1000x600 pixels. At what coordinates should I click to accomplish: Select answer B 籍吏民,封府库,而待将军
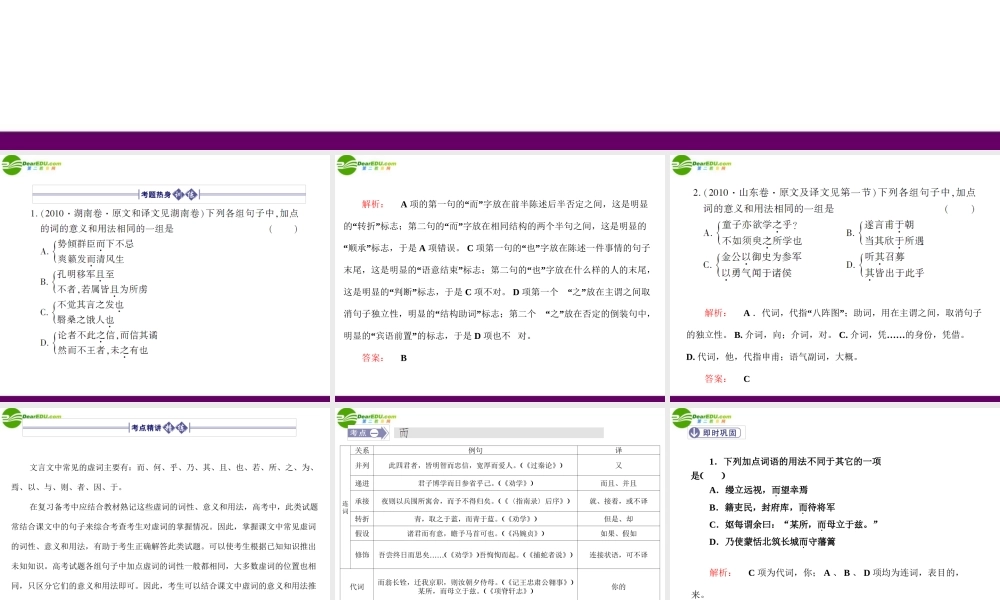[772, 507]
